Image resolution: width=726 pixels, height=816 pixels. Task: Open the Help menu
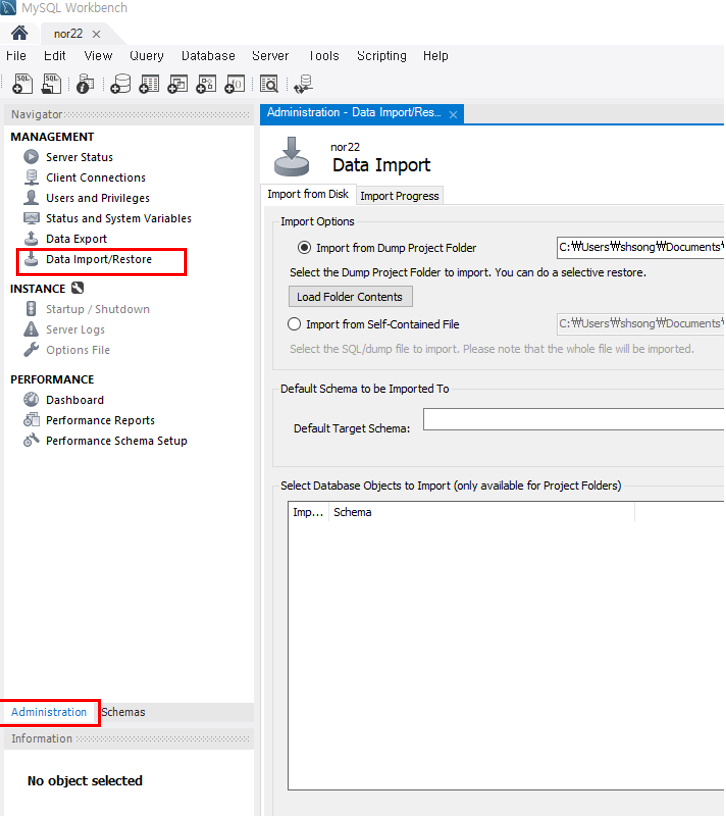(x=435, y=56)
